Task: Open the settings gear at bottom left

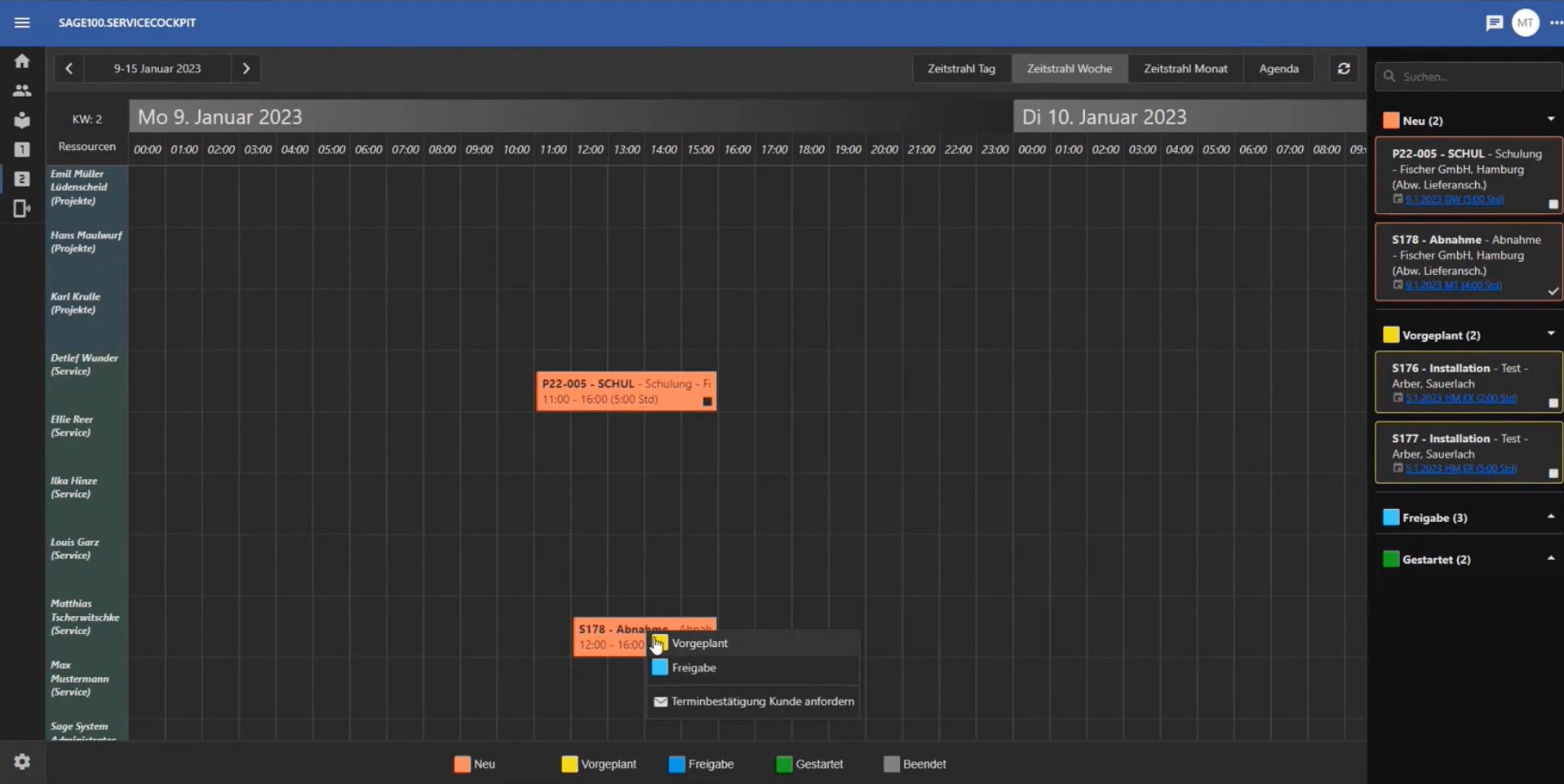Action: [x=22, y=761]
